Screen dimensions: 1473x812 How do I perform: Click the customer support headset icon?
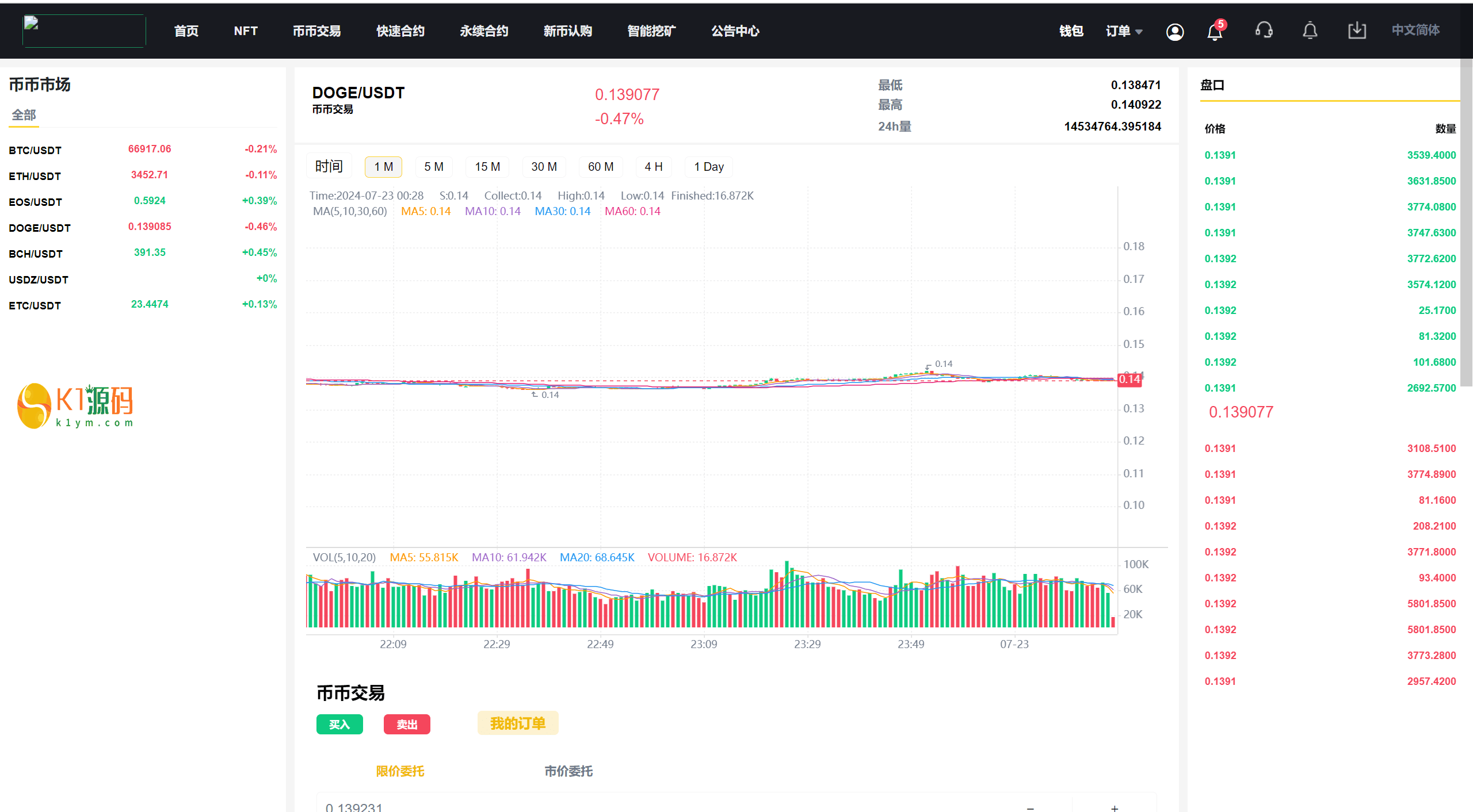pyautogui.click(x=1264, y=30)
